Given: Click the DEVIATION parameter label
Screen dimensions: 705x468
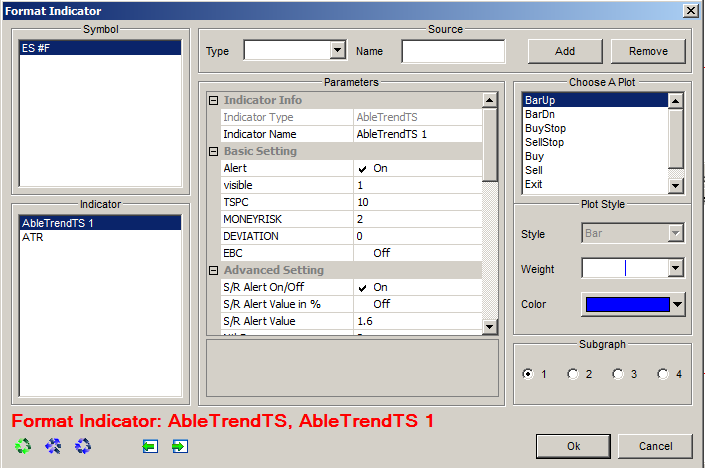Looking at the screenshot, I should pos(251,236).
